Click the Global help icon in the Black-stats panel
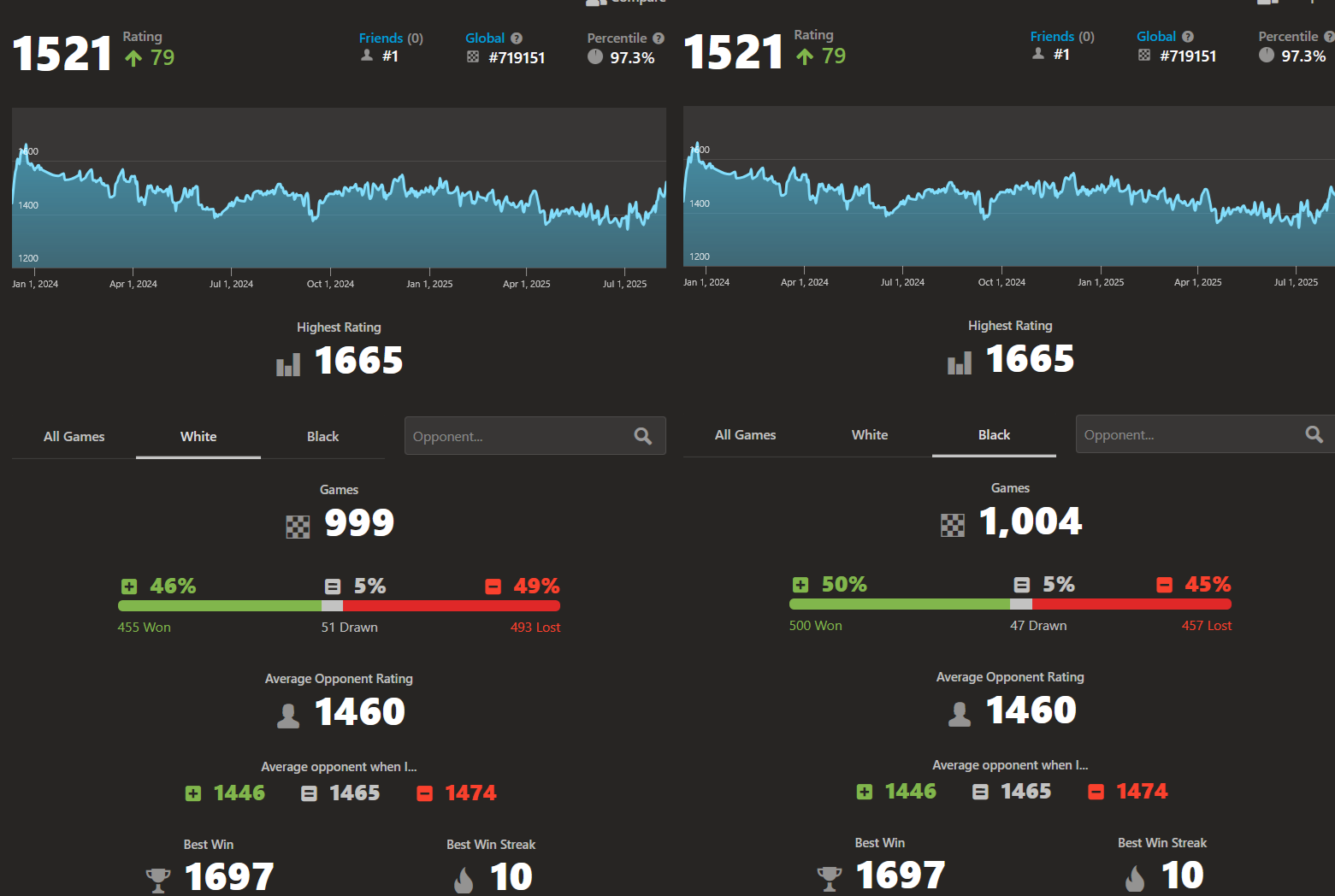This screenshot has width=1335, height=896. pyautogui.click(x=1188, y=37)
